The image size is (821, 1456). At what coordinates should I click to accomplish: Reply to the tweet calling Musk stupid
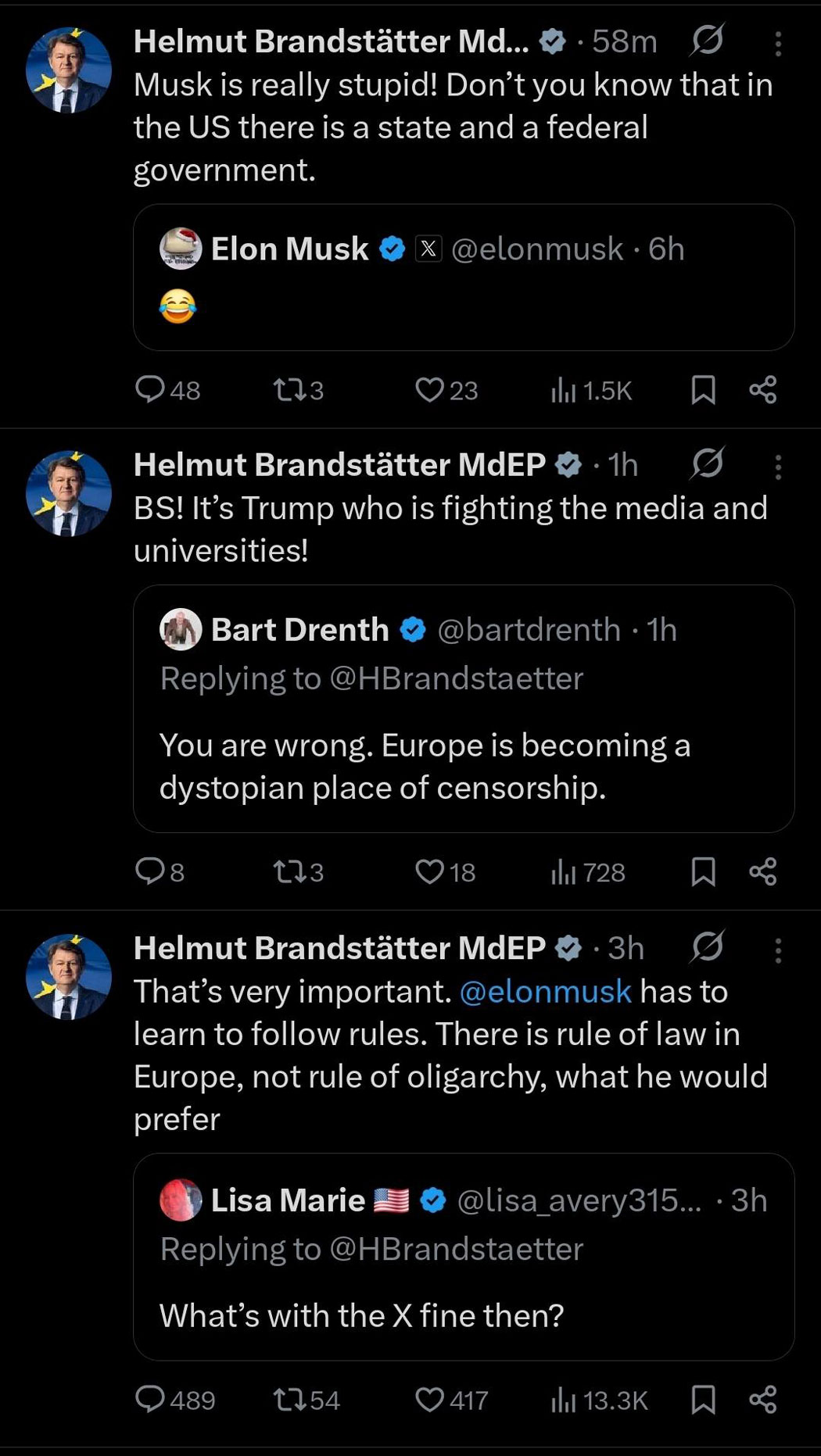(x=149, y=389)
